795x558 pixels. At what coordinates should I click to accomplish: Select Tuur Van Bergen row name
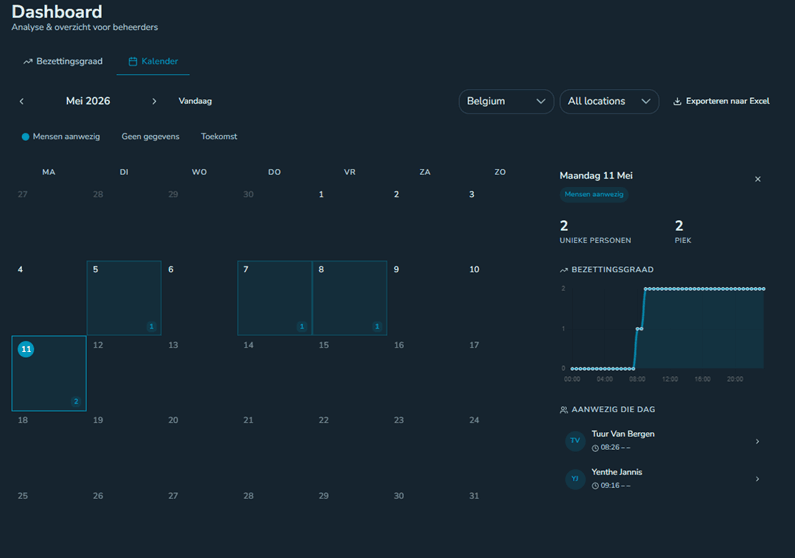coord(623,434)
